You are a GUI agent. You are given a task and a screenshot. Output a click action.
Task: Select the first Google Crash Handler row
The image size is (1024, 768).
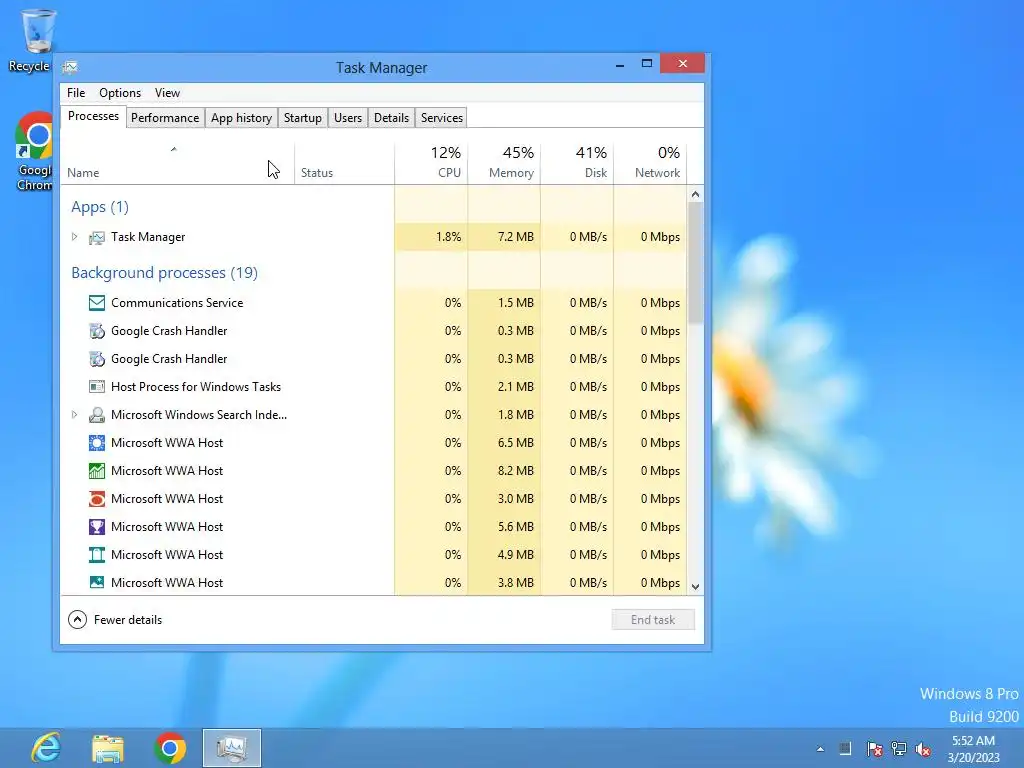(374, 331)
